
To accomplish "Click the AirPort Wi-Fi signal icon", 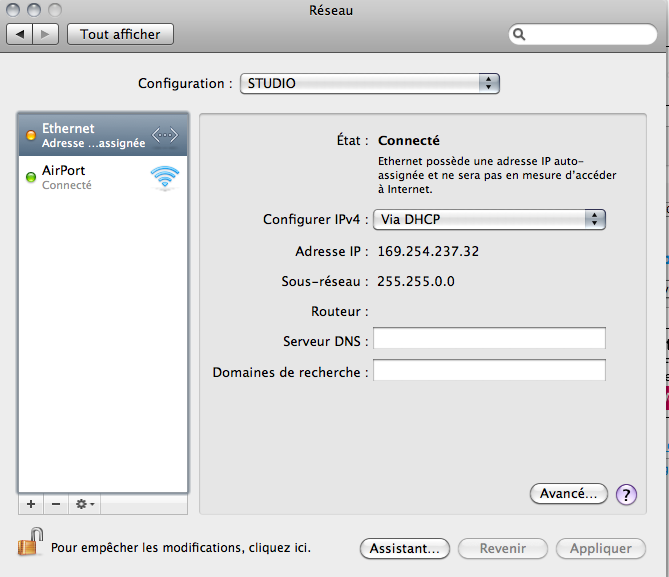I will (x=165, y=178).
